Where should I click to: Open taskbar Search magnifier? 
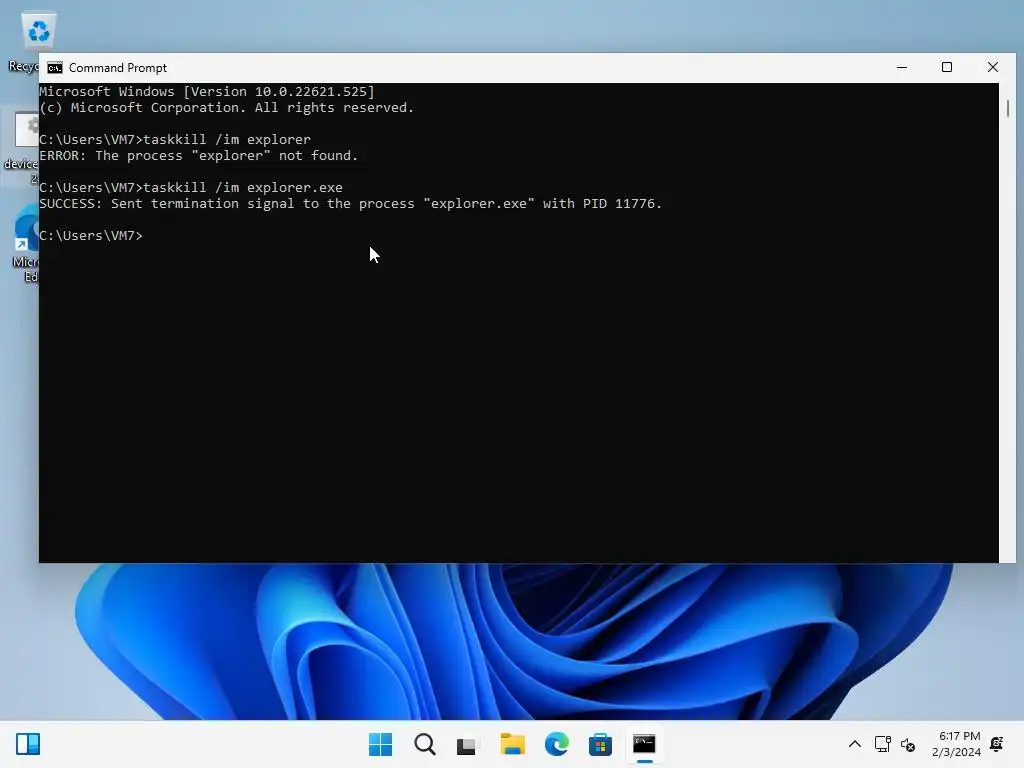click(424, 744)
